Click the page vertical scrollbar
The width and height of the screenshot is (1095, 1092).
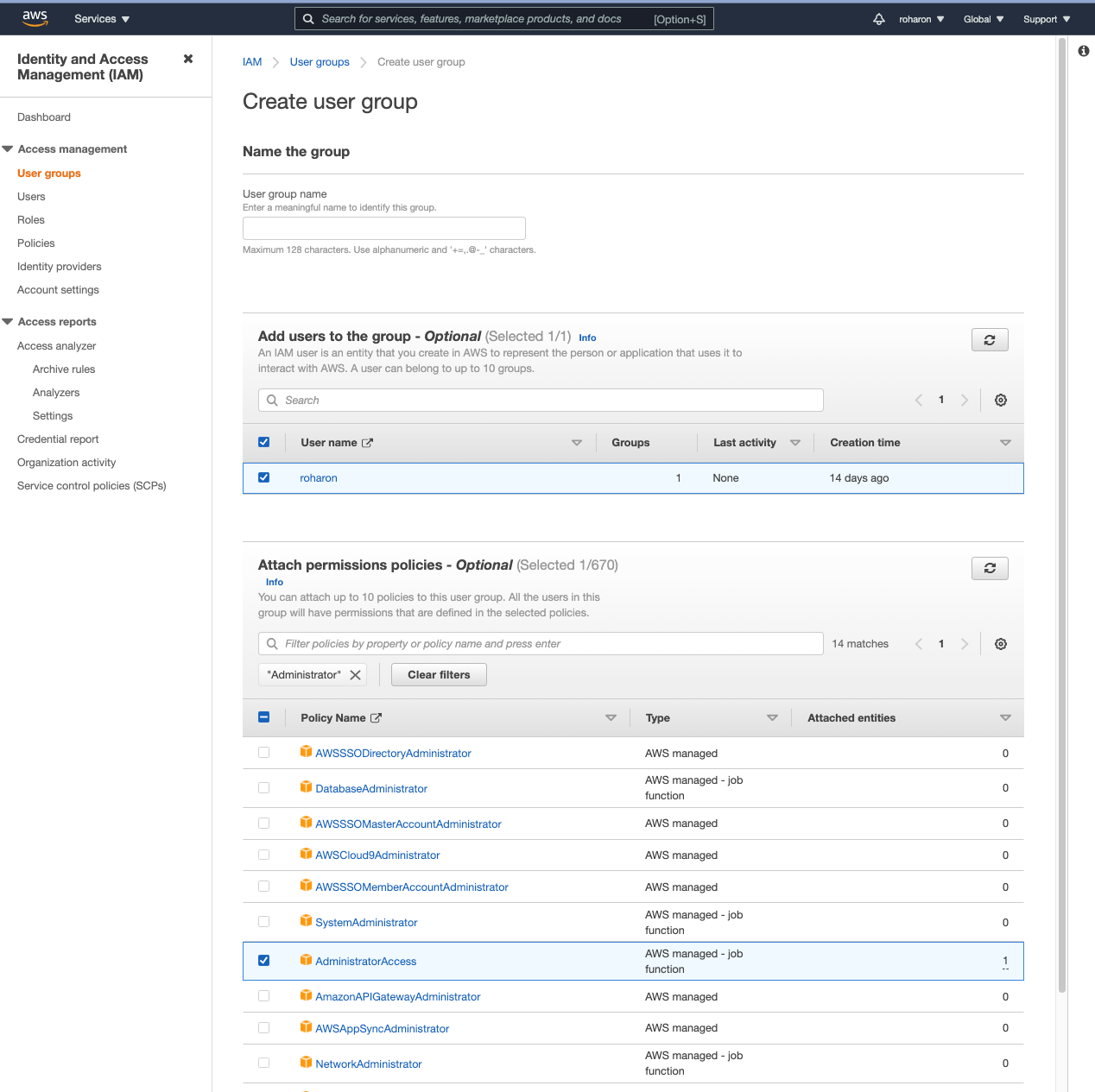point(1062,516)
